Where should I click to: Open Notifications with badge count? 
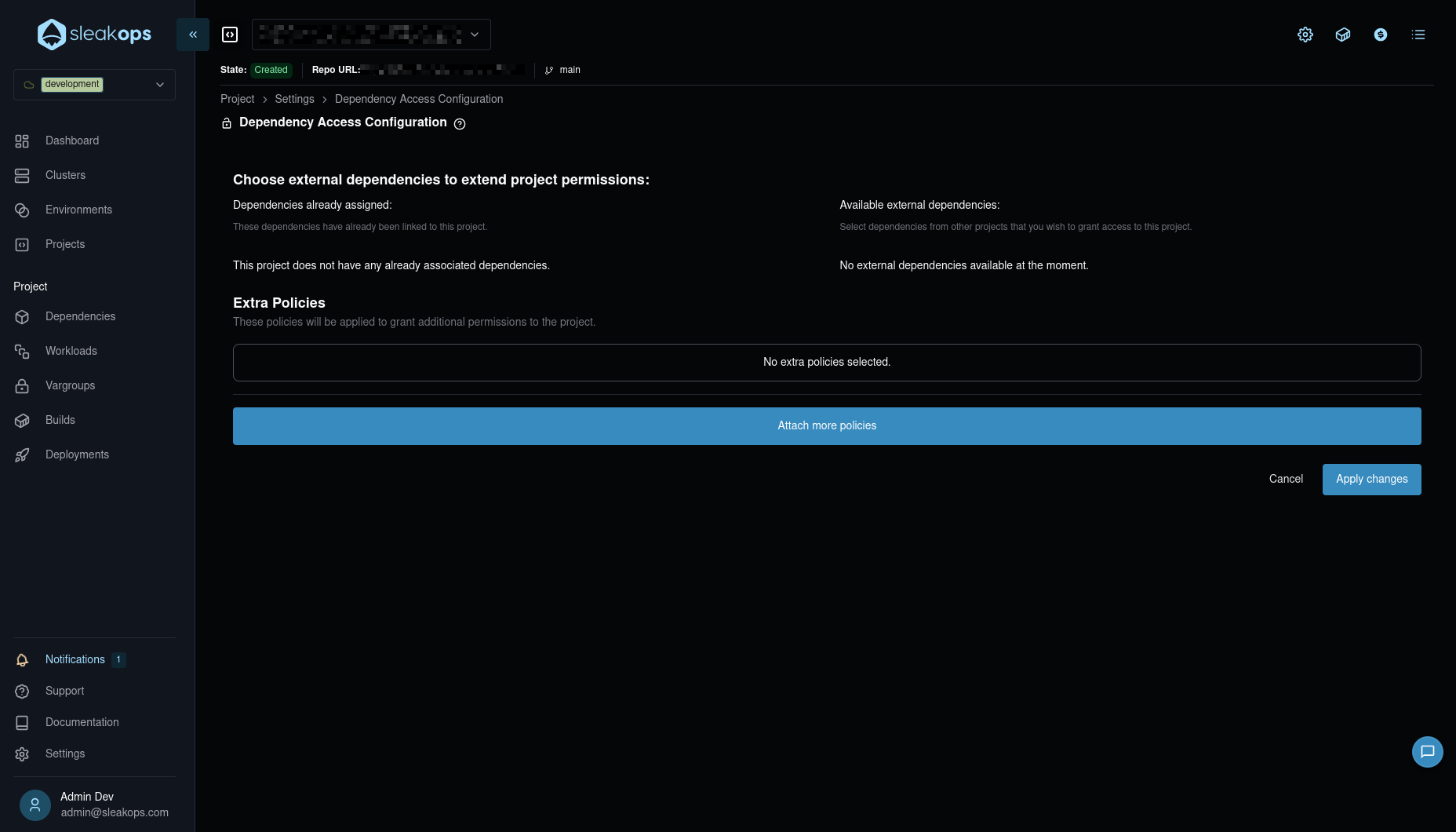[x=75, y=659]
